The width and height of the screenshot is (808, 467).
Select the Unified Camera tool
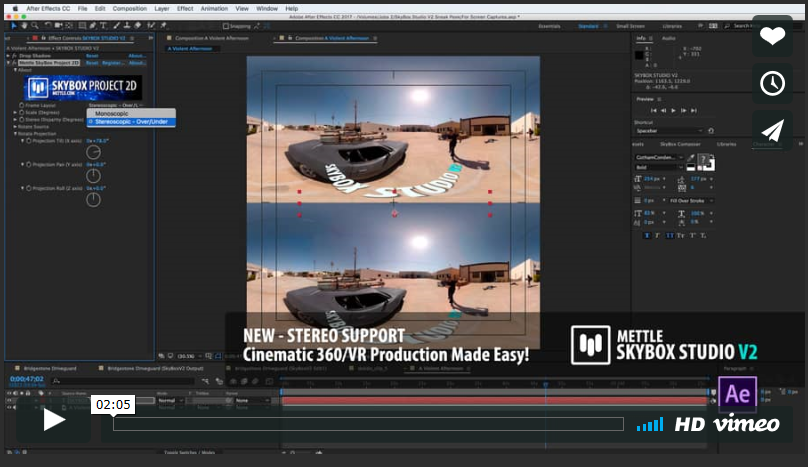(58, 25)
